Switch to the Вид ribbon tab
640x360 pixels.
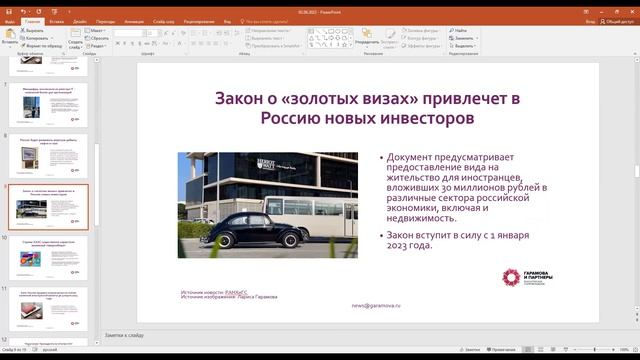(x=227, y=22)
